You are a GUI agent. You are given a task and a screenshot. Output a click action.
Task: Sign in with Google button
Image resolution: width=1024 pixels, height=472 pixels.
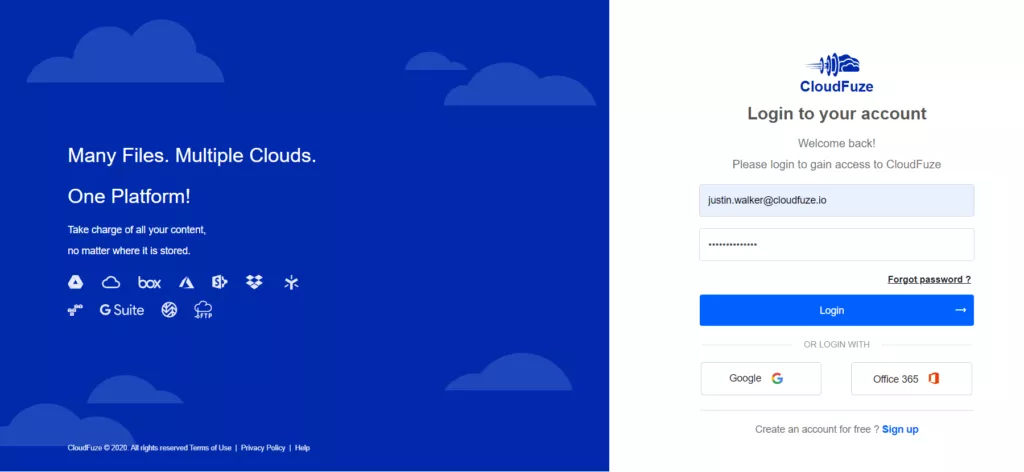click(x=761, y=379)
